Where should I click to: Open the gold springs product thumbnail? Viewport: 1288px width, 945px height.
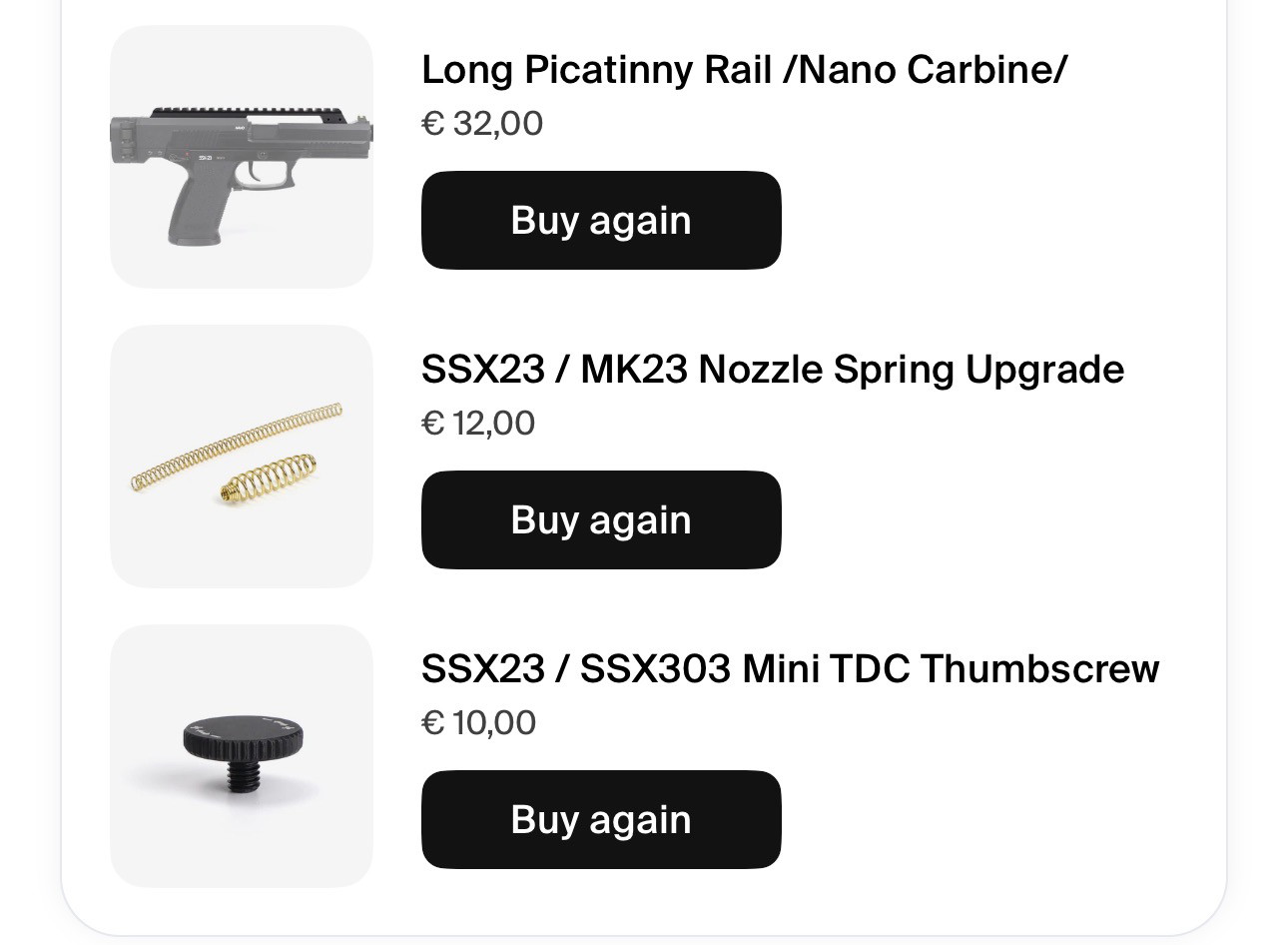click(242, 457)
